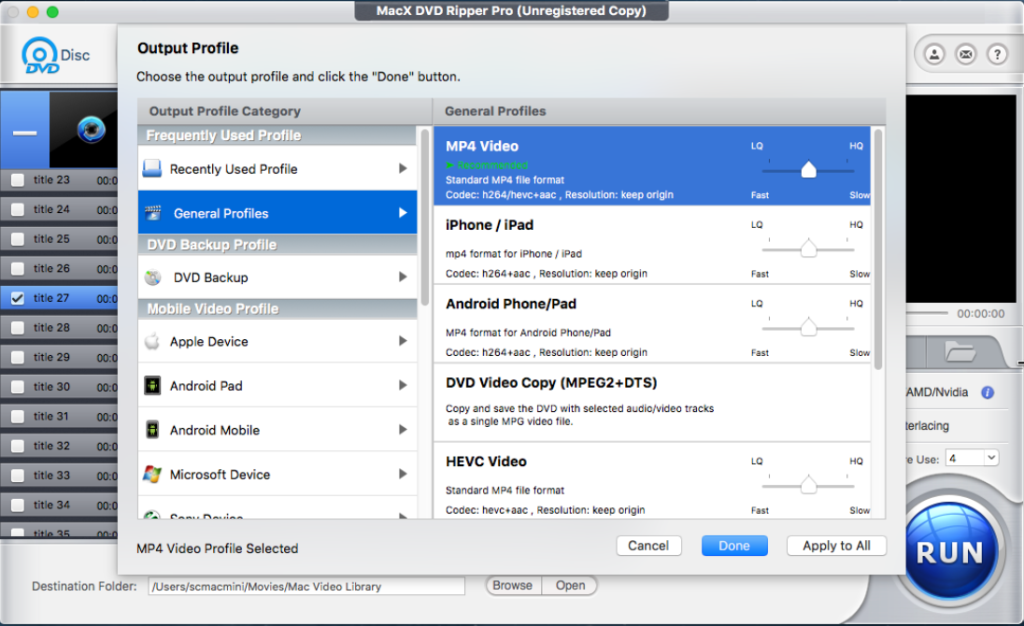1024x626 pixels.
Task: Adjust the iPhone / iPad quality slider
Action: (x=808, y=248)
